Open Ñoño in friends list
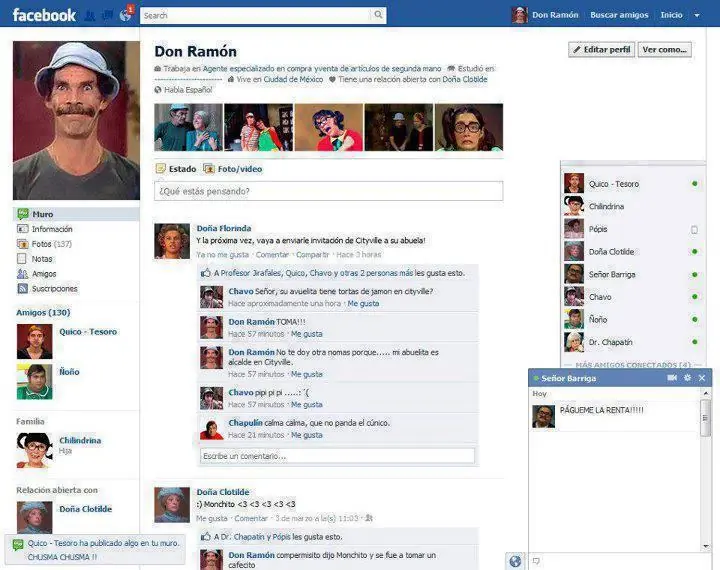 [69, 372]
